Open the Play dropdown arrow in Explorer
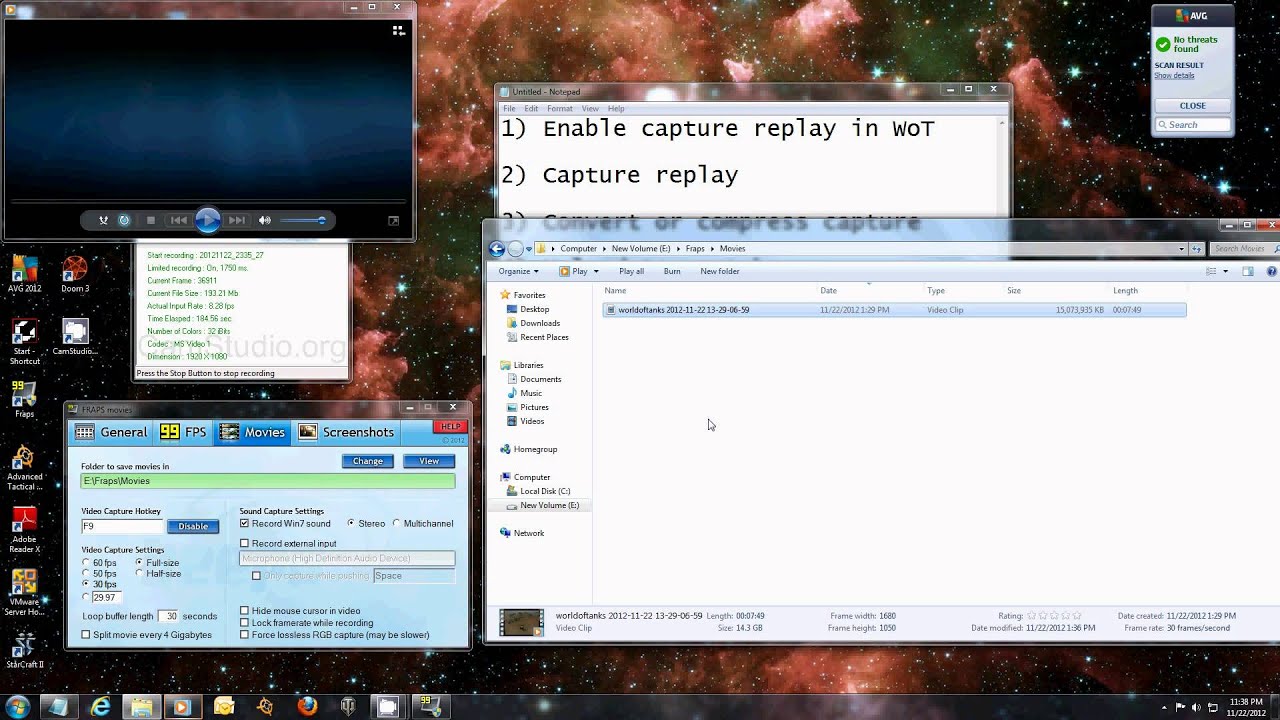 596,271
